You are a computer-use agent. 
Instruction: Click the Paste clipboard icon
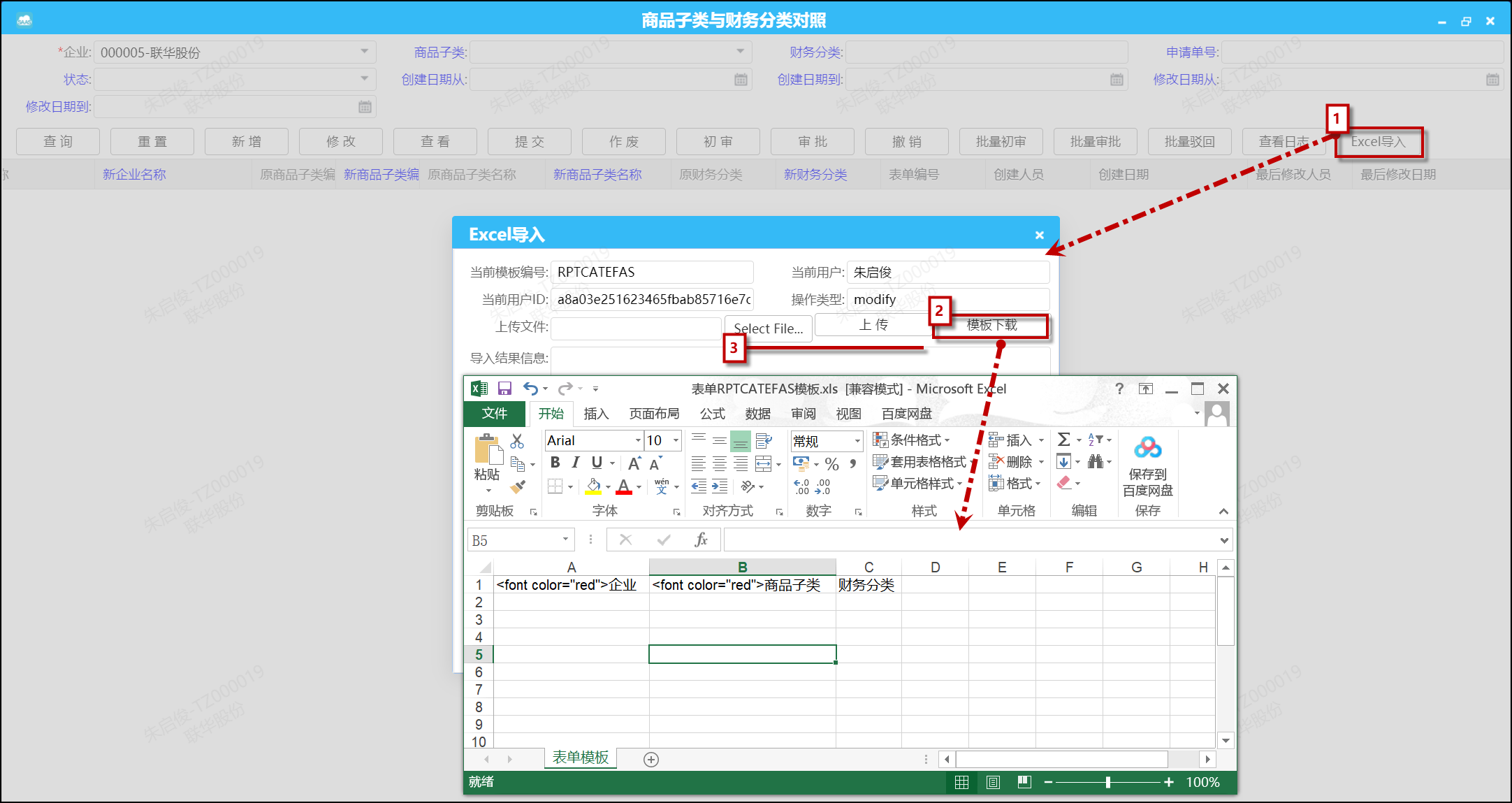point(488,449)
